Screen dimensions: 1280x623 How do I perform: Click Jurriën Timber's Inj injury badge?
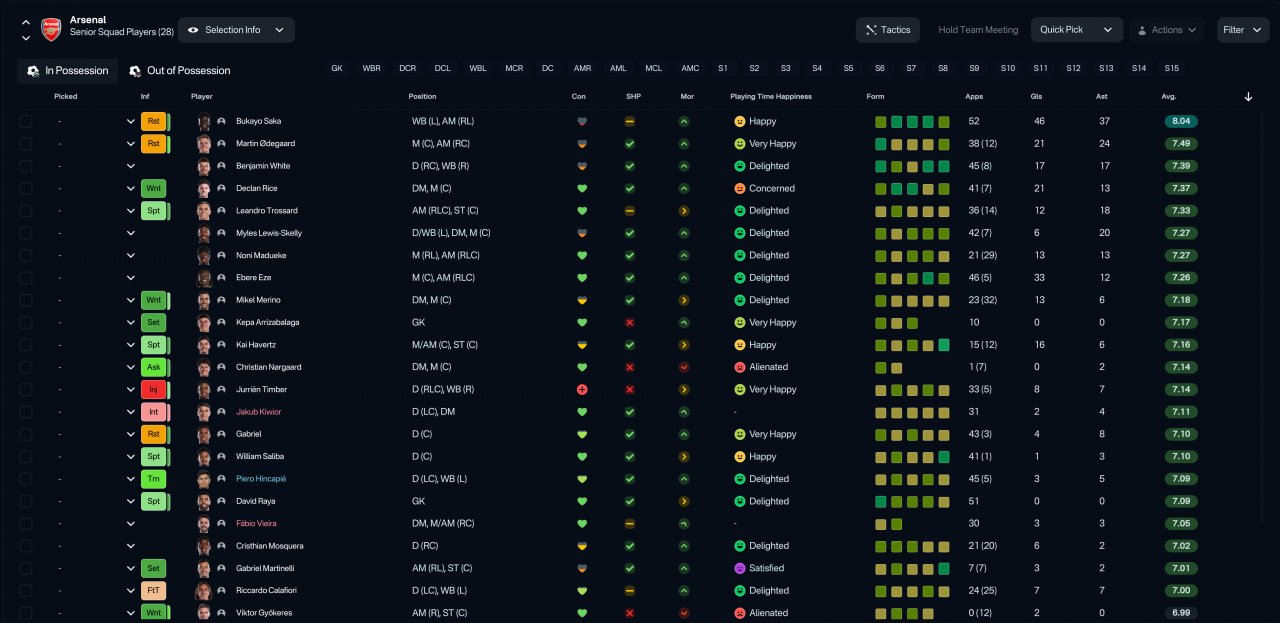pyautogui.click(x=154, y=390)
